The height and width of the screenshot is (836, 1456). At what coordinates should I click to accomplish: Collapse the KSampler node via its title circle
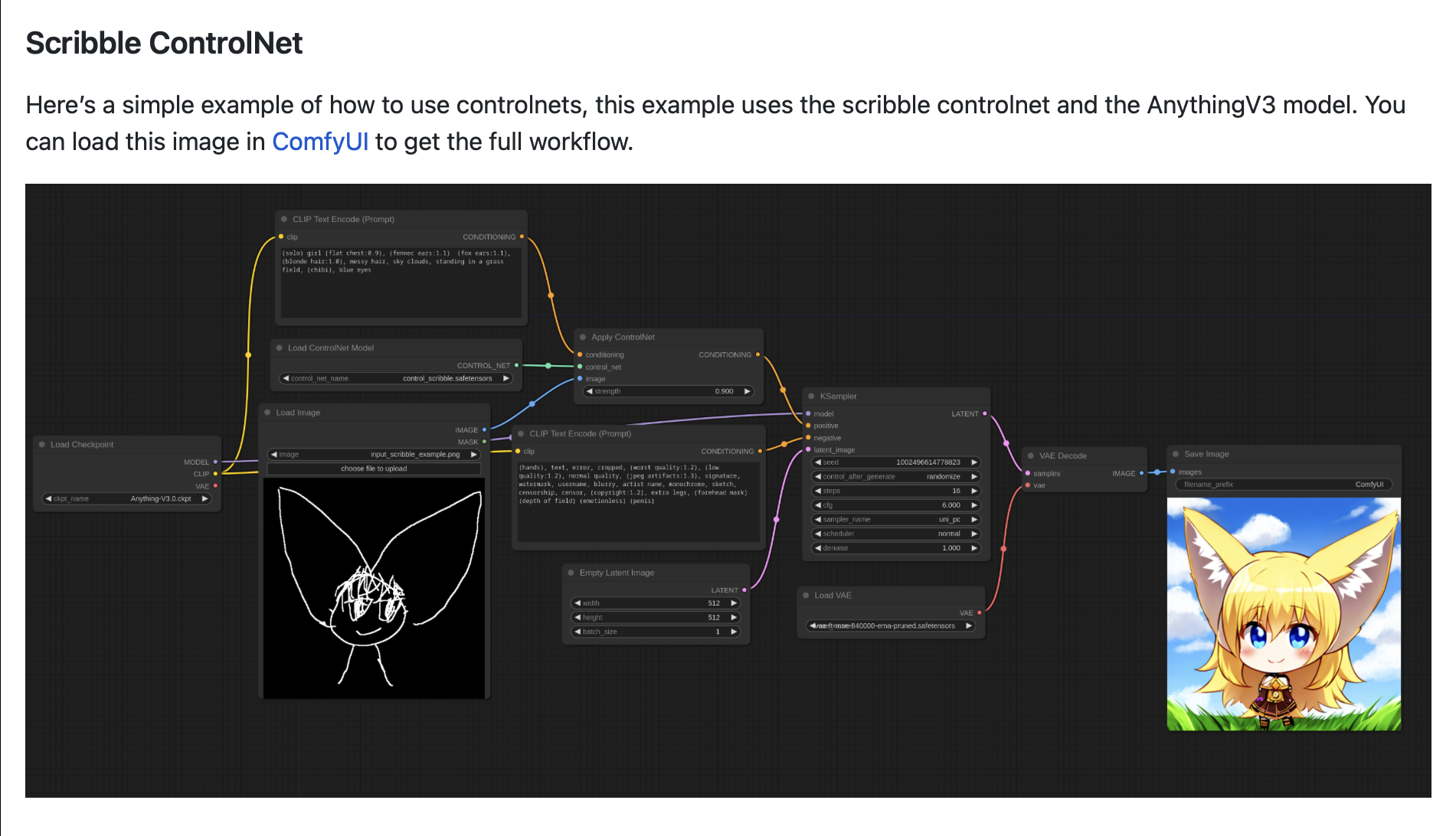(x=811, y=396)
